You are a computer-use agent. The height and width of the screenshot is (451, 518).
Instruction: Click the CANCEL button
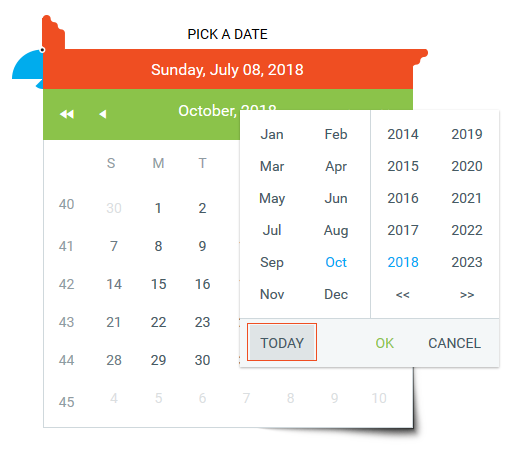(x=454, y=343)
